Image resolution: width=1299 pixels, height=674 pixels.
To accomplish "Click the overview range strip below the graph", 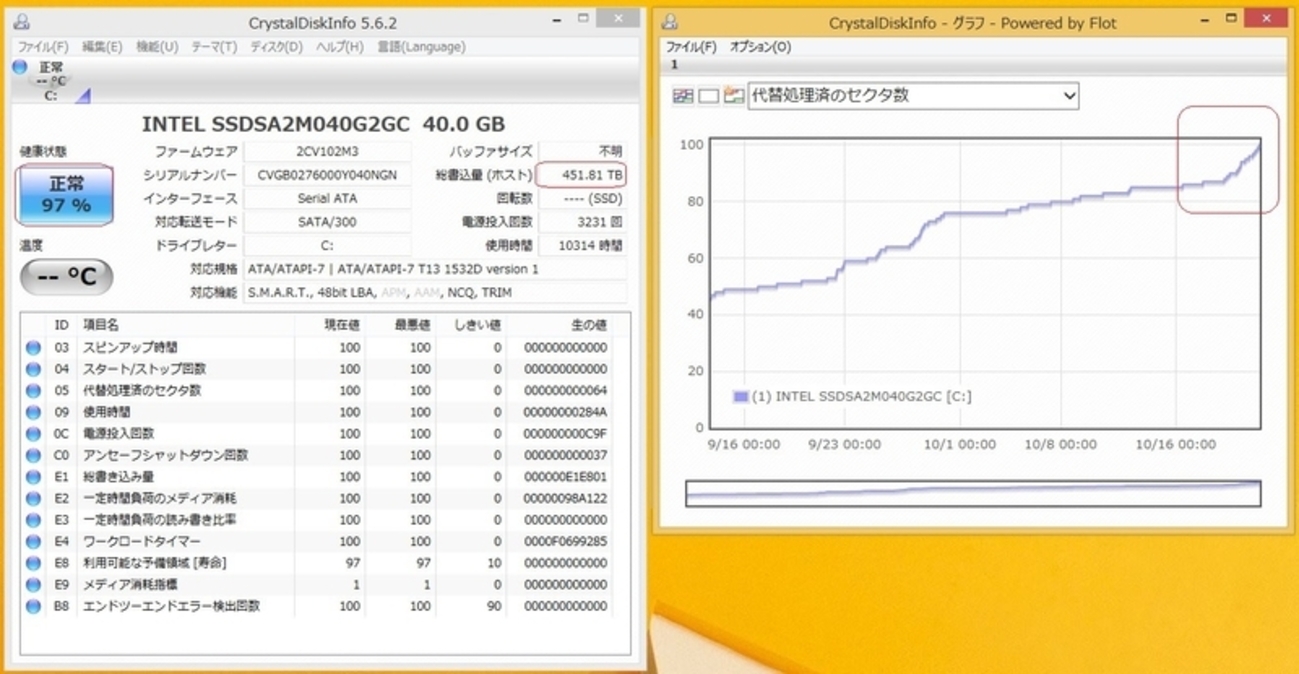I will (x=973, y=493).
